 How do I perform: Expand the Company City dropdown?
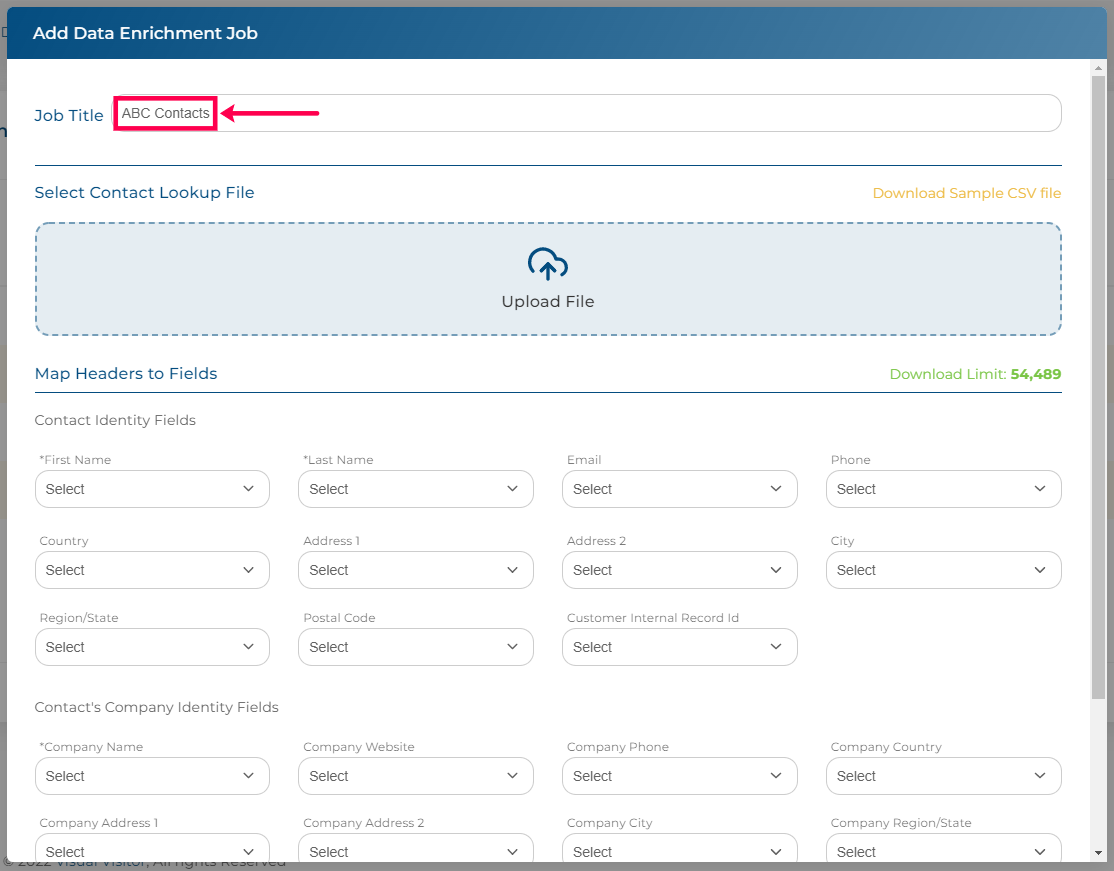tap(679, 848)
